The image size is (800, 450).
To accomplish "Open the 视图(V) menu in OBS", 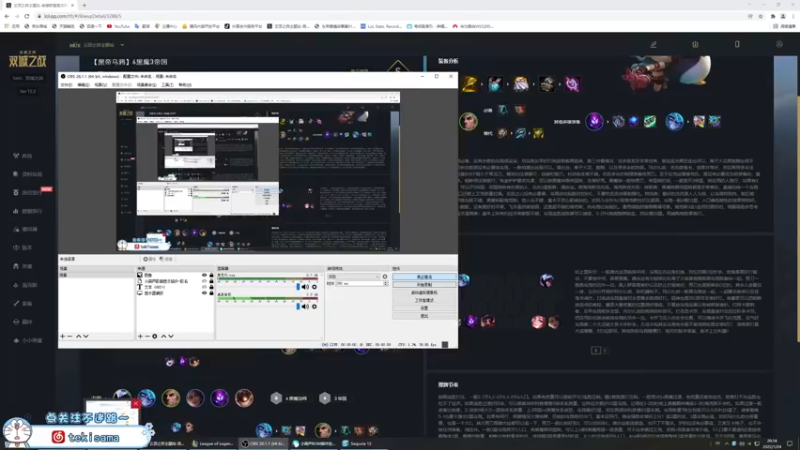I will point(101,85).
